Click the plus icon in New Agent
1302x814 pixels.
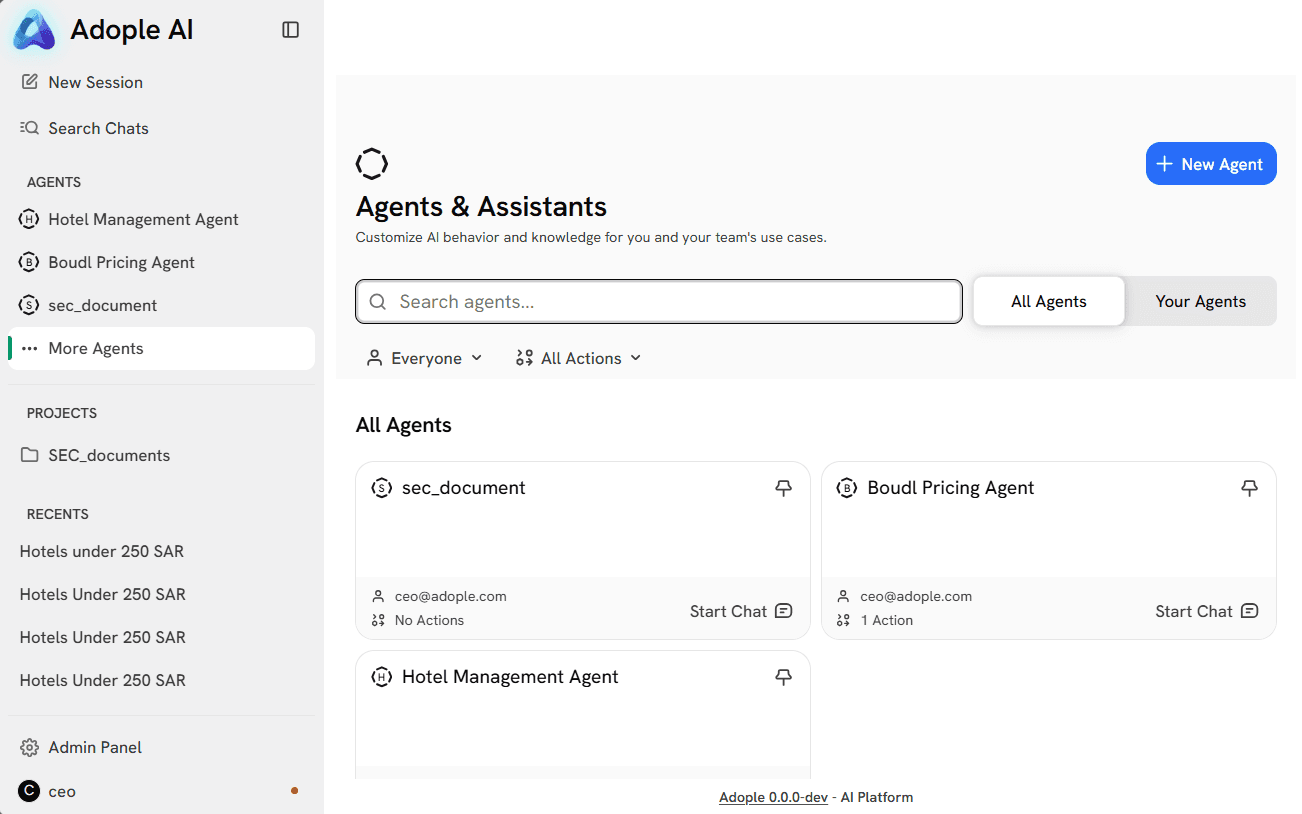tap(1164, 164)
